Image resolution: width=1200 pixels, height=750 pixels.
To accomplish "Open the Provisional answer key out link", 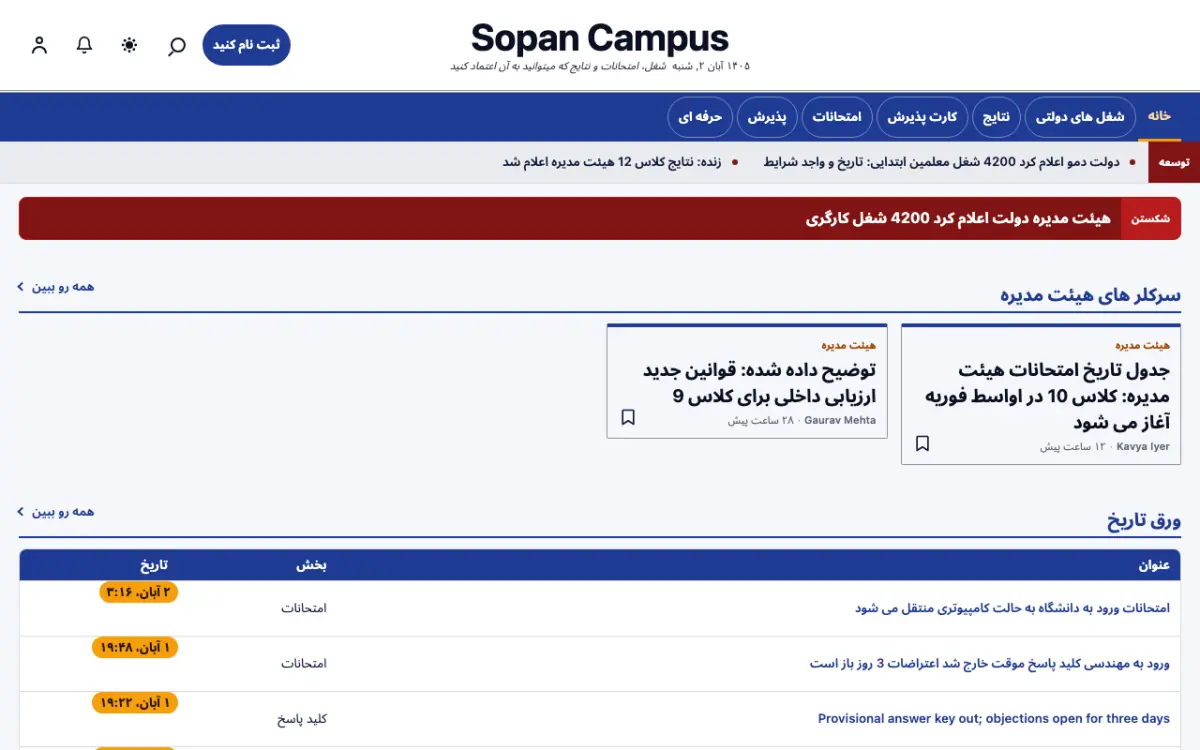I will click(x=994, y=719).
